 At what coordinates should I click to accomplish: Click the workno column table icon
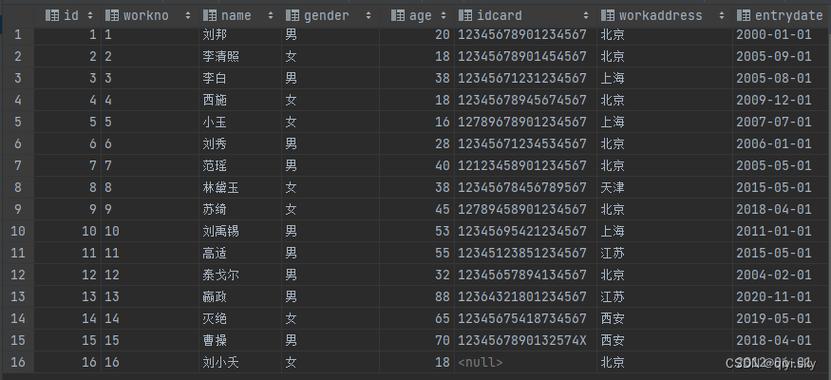pyautogui.click(x=112, y=16)
